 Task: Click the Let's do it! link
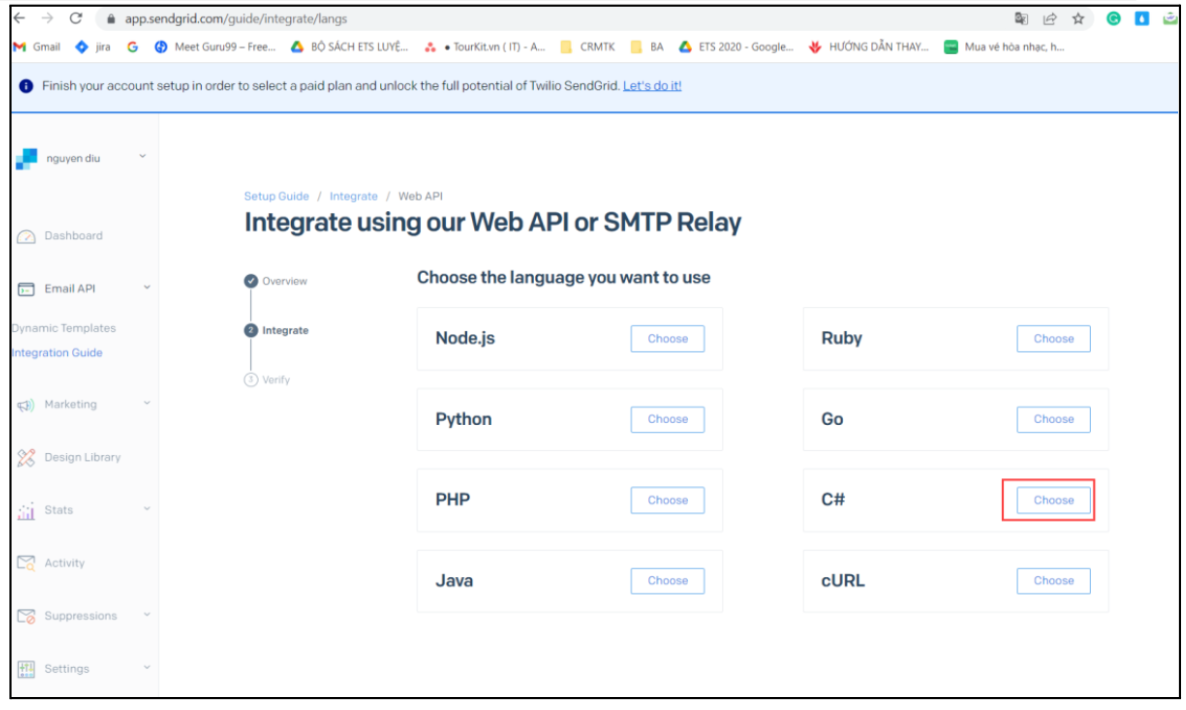coord(652,86)
